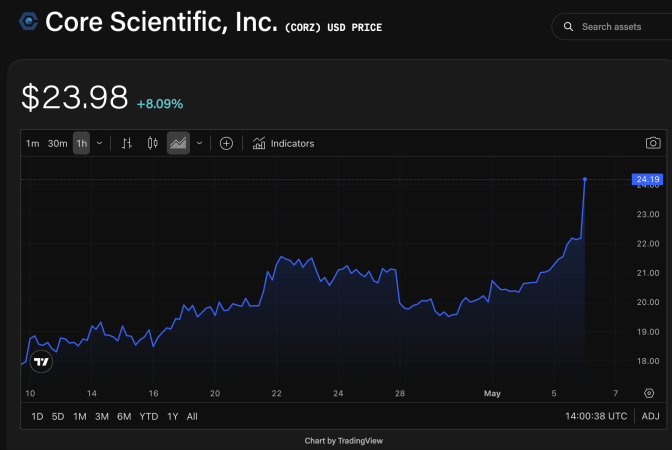Open the Indicators menu
This screenshot has height=450, width=672.
[x=284, y=144]
